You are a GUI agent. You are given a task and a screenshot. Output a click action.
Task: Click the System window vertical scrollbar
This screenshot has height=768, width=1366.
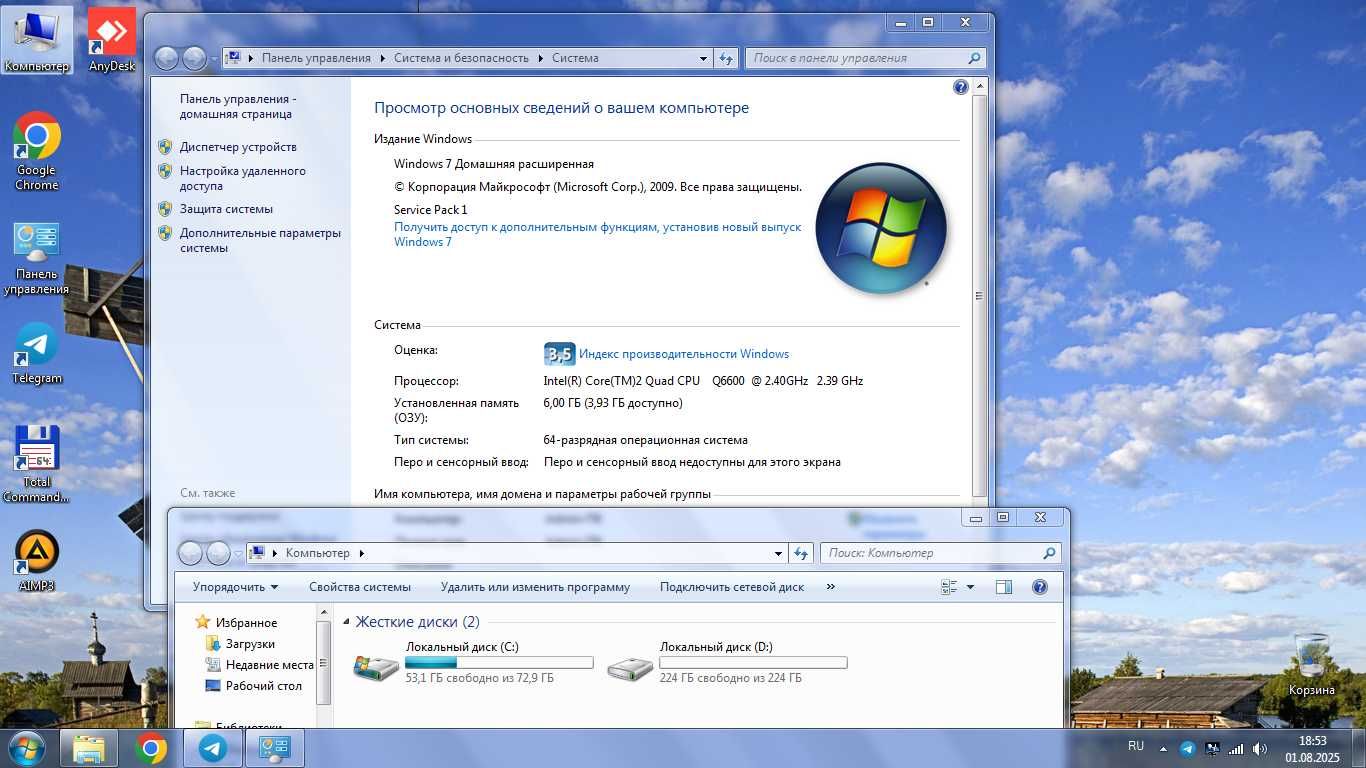point(979,296)
